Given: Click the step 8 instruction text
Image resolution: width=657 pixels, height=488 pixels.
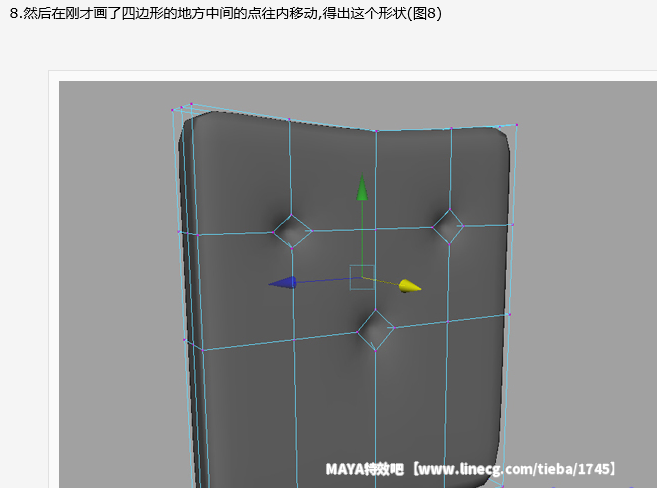Looking at the screenshot, I should pyautogui.click(x=226, y=13).
